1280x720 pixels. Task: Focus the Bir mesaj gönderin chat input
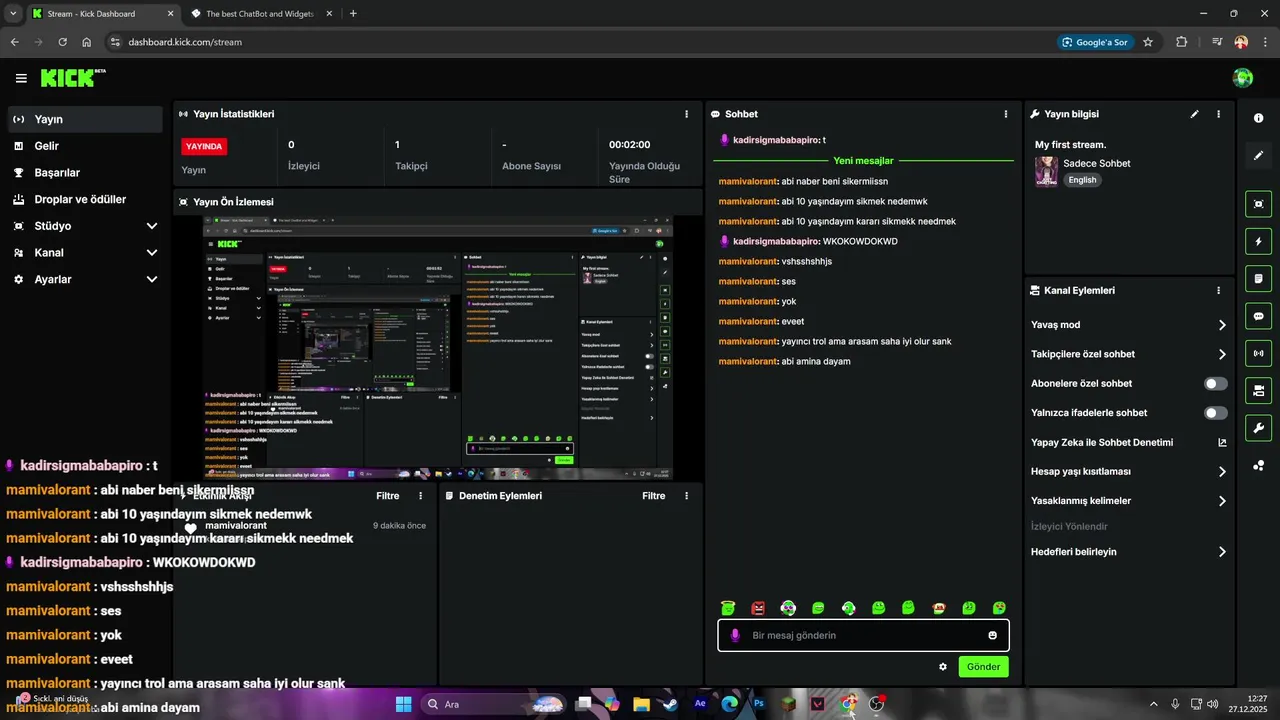point(863,635)
